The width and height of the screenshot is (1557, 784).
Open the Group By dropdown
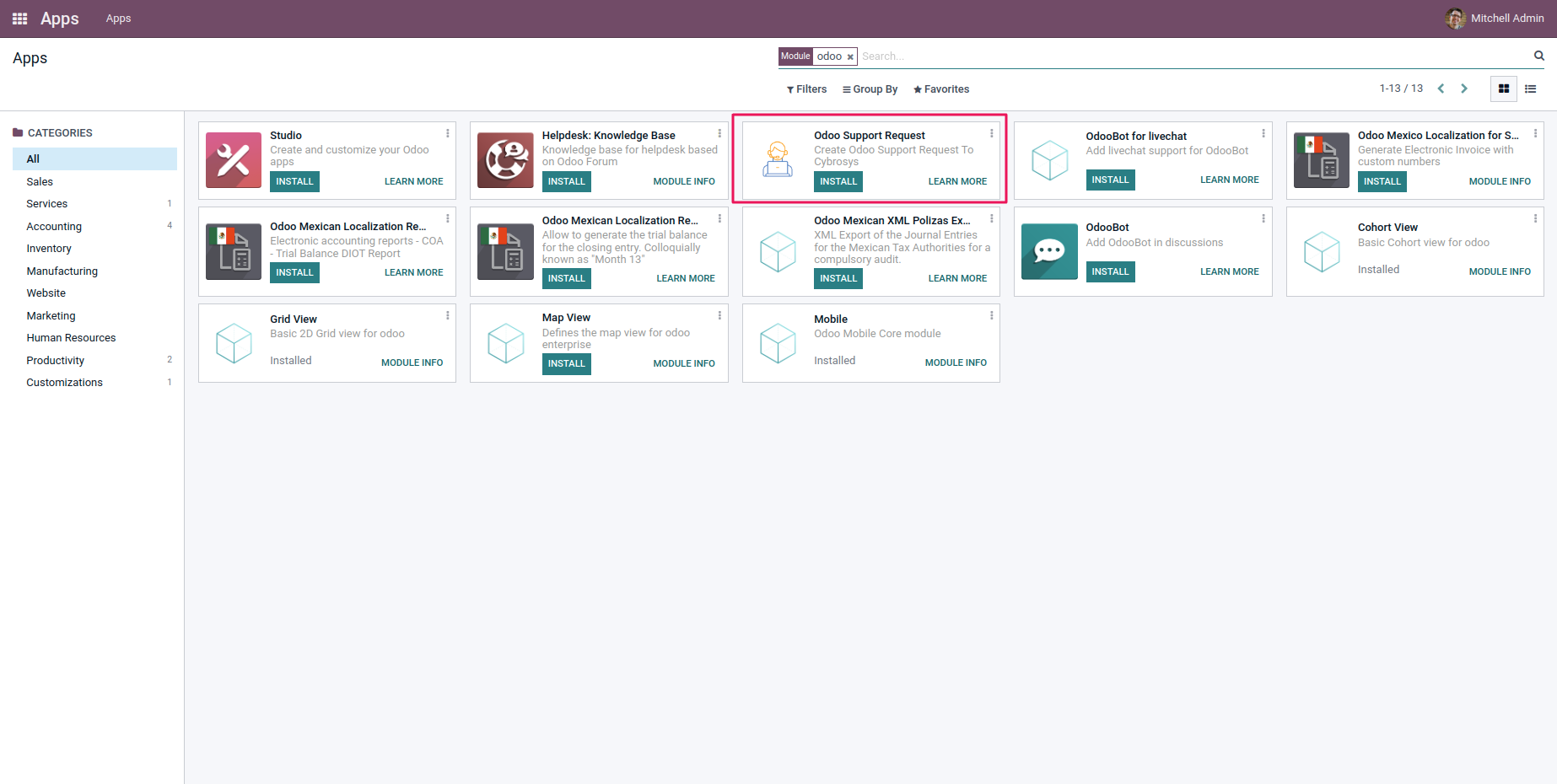coord(870,89)
